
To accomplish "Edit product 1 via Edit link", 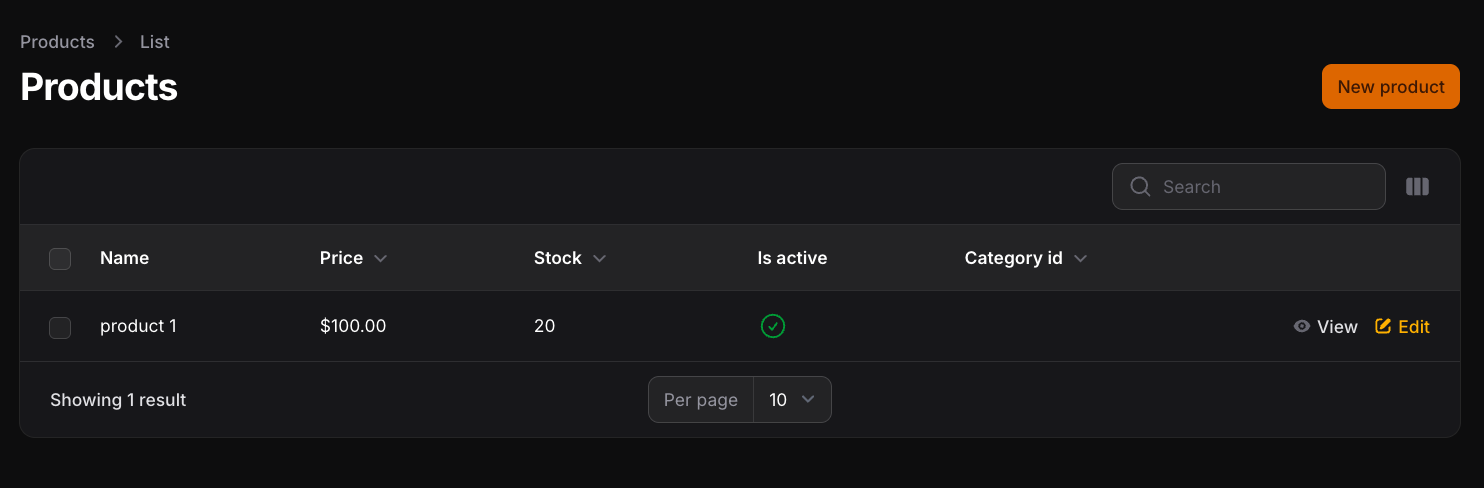I will click(1402, 327).
